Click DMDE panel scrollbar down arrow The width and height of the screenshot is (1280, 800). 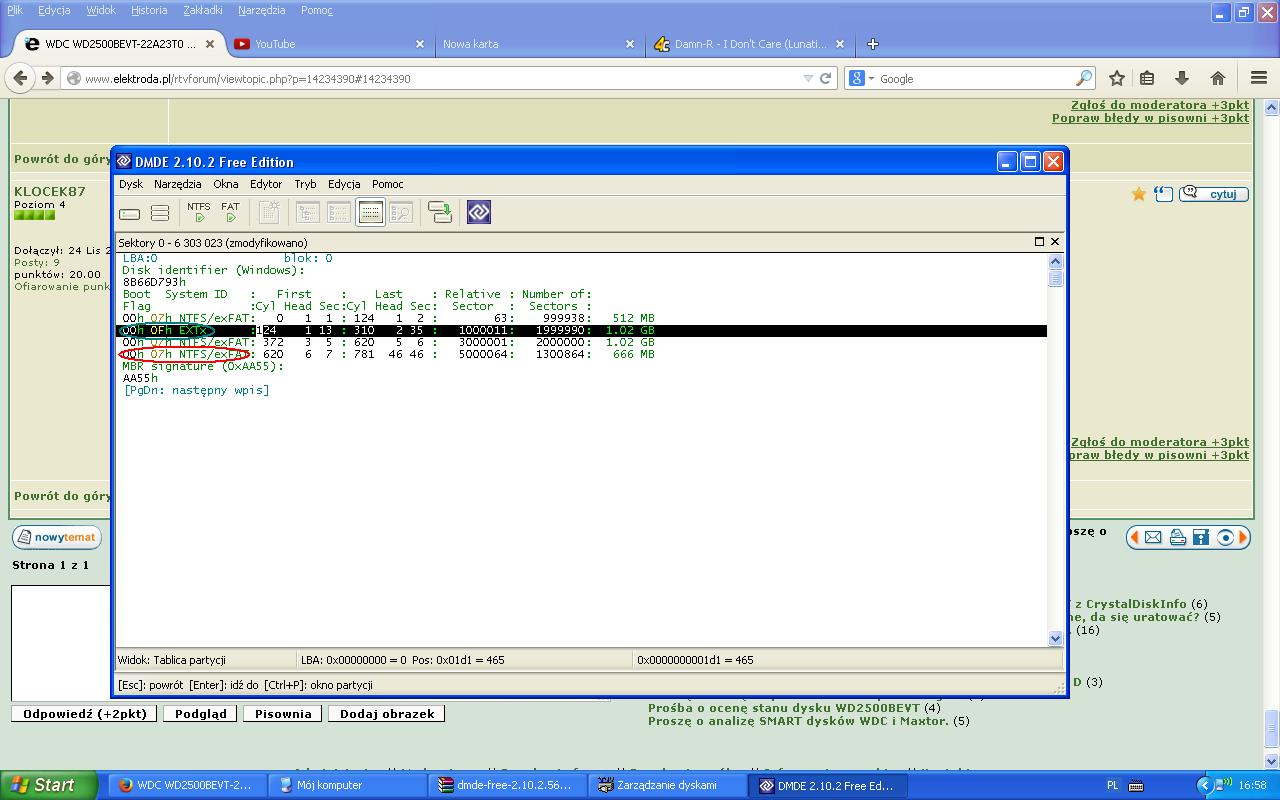[1055, 638]
